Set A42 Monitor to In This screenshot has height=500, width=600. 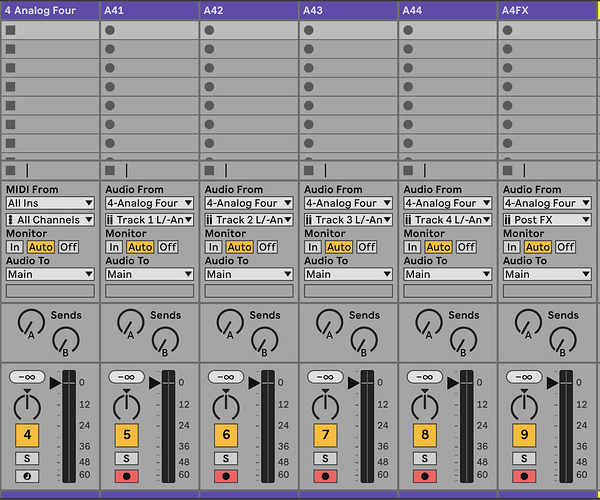pos(213,247)
